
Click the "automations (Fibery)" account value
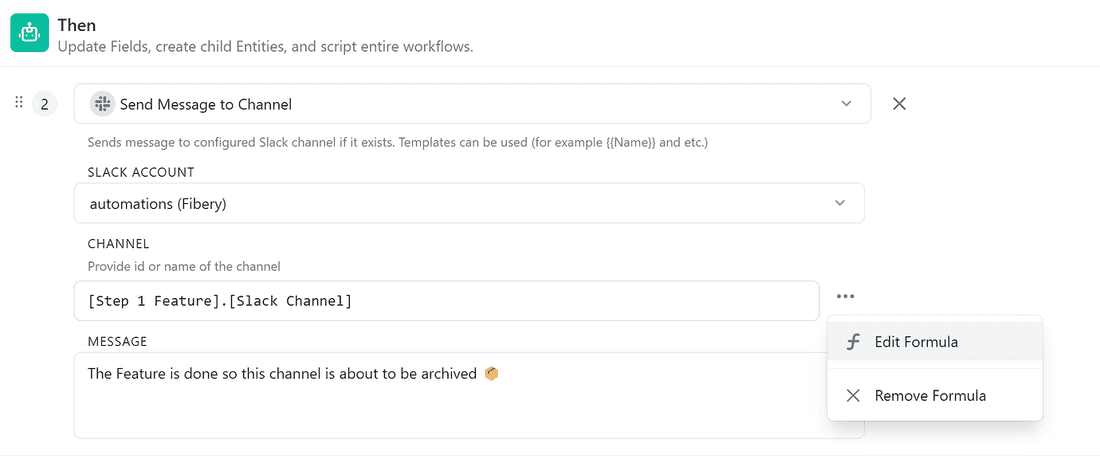coord(158,204)
